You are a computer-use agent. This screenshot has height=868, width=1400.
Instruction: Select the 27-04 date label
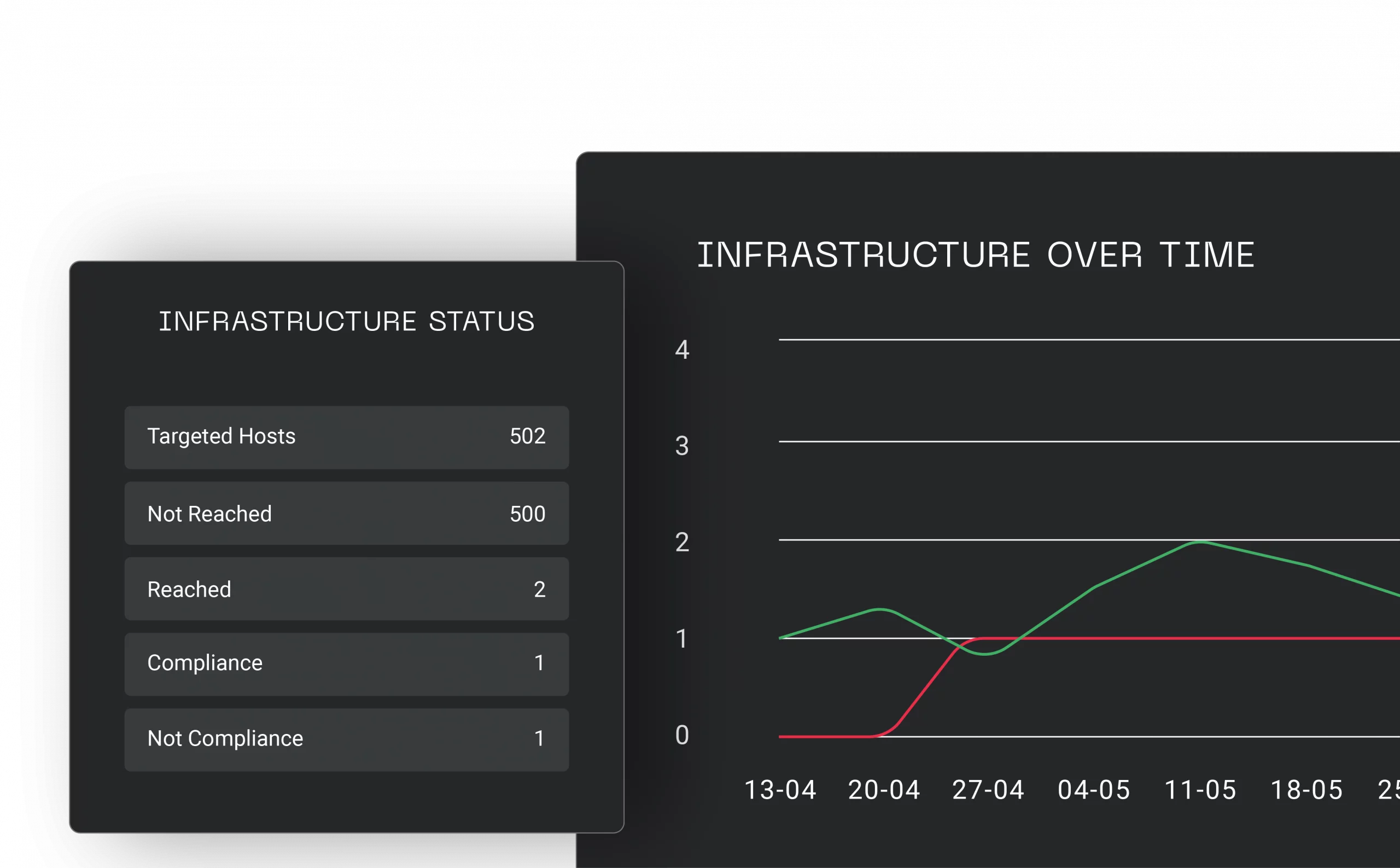[988, 790]
